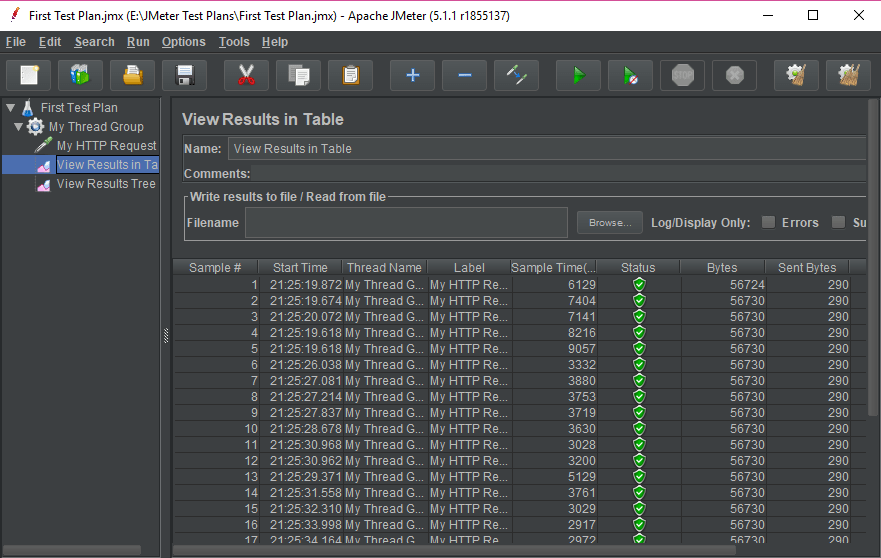Click the Copy toolbar icon
881x558 pixels.
(x=298, y=75)
